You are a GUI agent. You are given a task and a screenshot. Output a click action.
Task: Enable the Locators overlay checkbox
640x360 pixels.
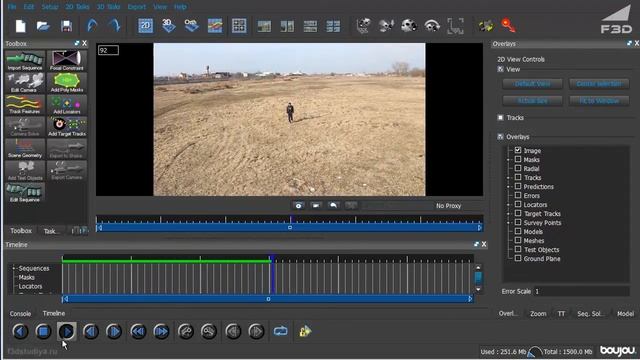[518, 204]
